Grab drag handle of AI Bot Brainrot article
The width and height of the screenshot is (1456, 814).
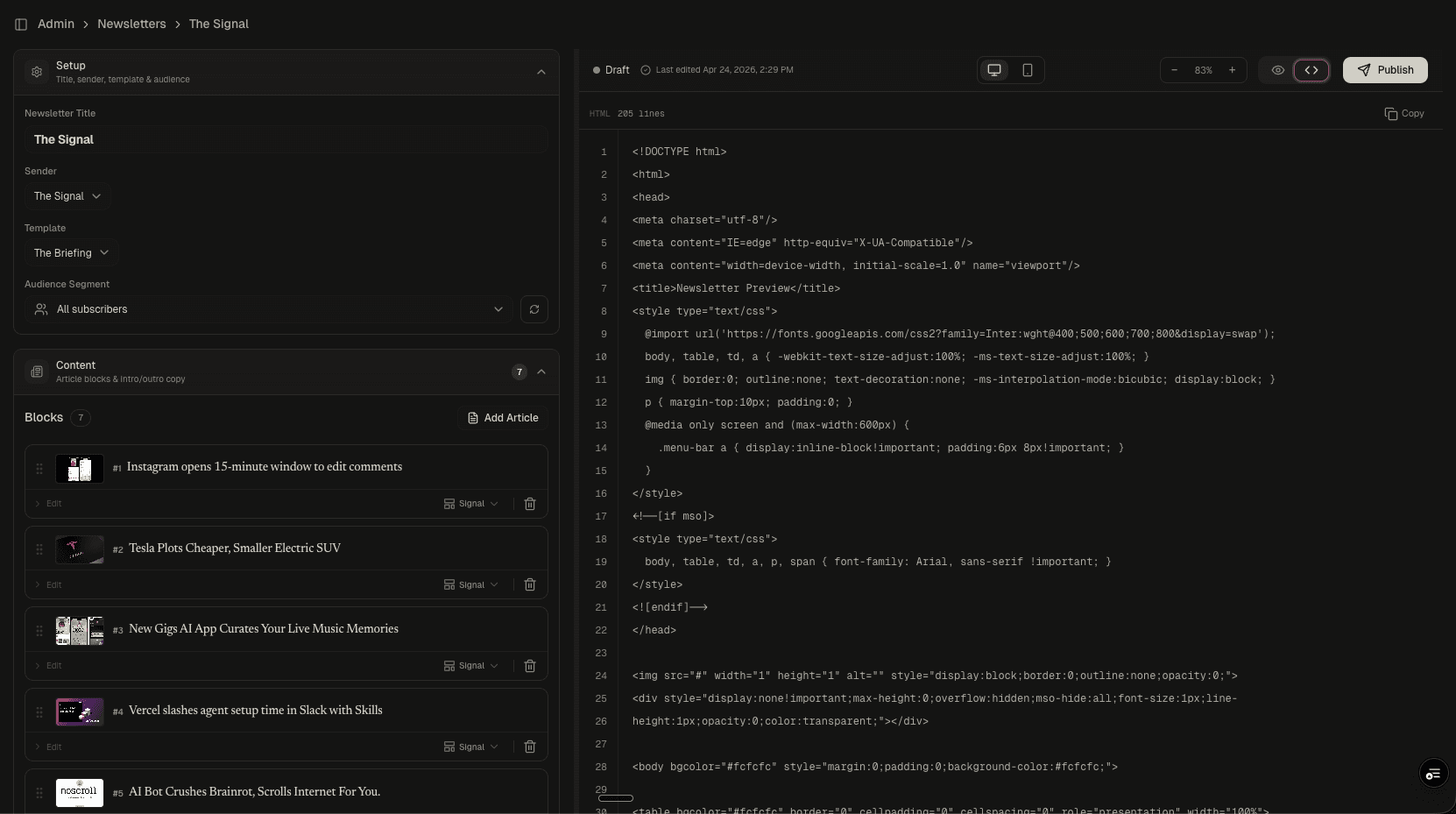point(39,793)
